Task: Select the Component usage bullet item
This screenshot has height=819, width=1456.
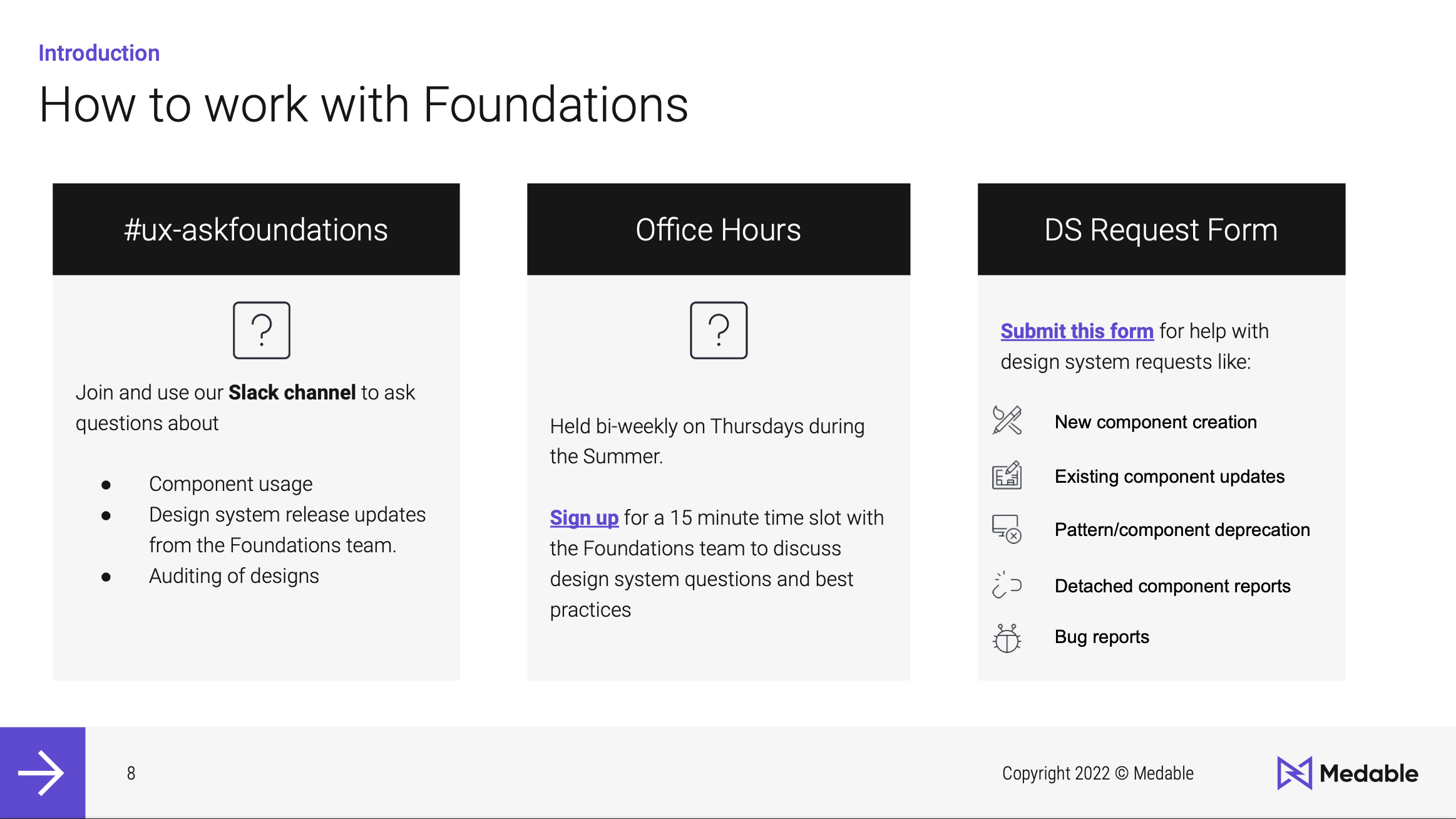Action: (x=231, y=483)
